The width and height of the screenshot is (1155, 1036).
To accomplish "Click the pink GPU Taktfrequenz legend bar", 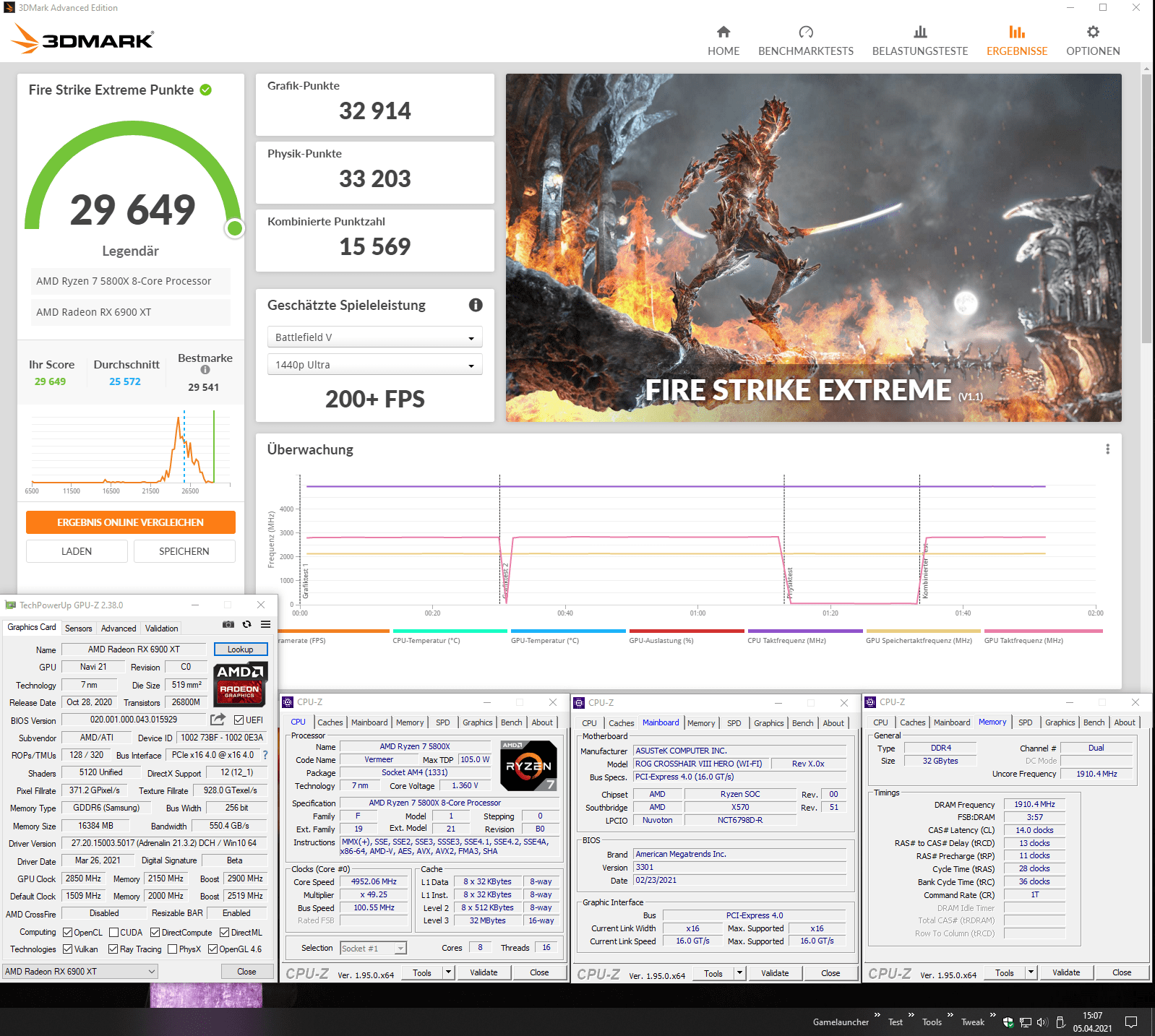I will coord(1044,631).
